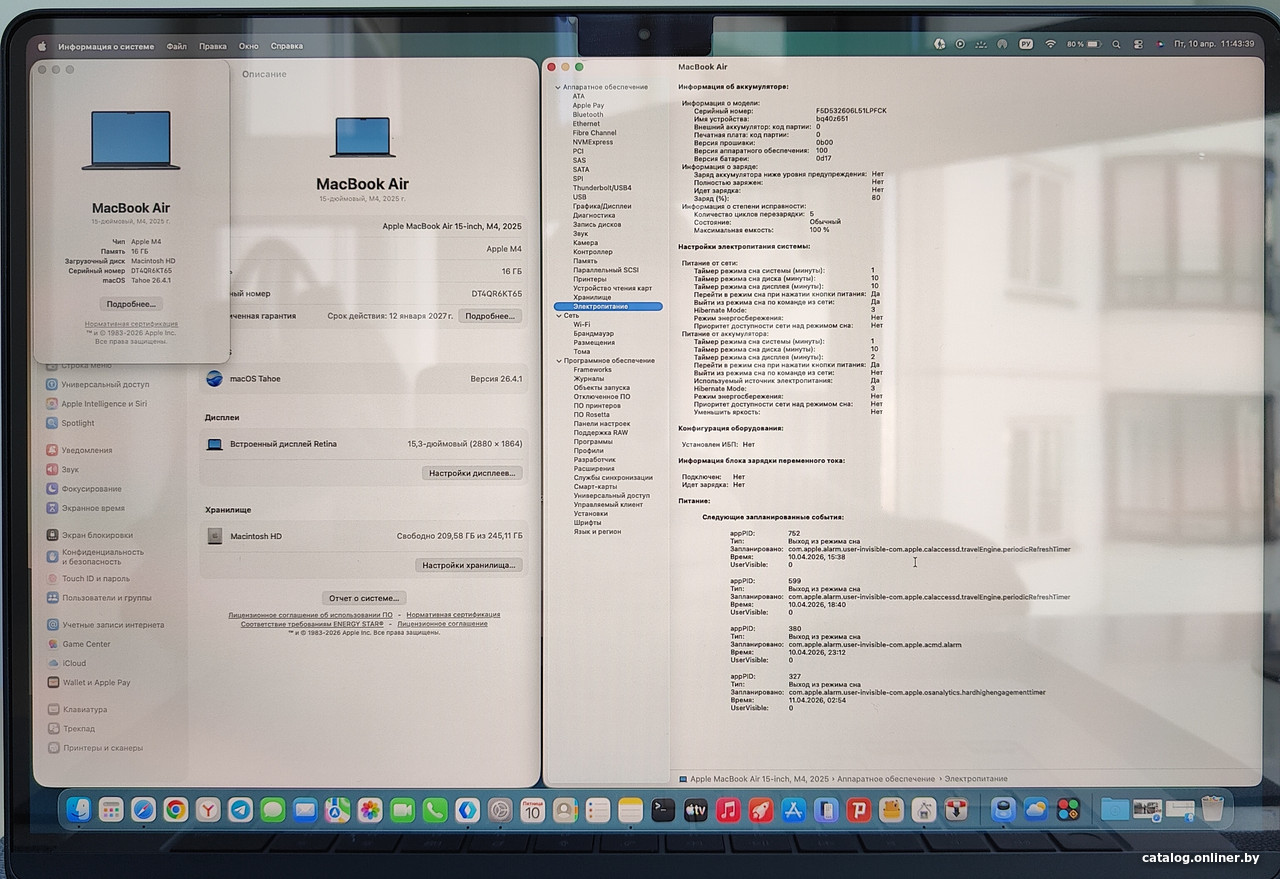This screenshot has width=1280, height=879.
Task: Open Apple Intelligence и Siri settings
Action: (104, 404)
